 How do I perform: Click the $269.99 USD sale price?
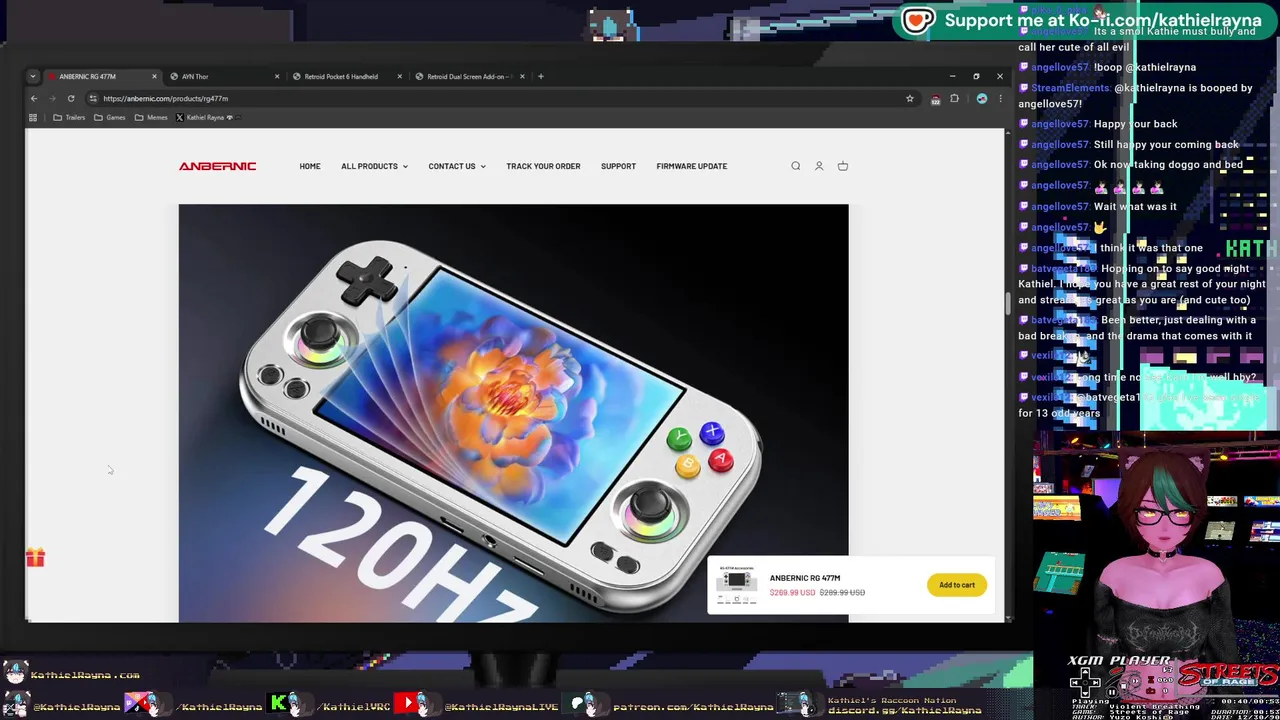(x=792, y=592)
